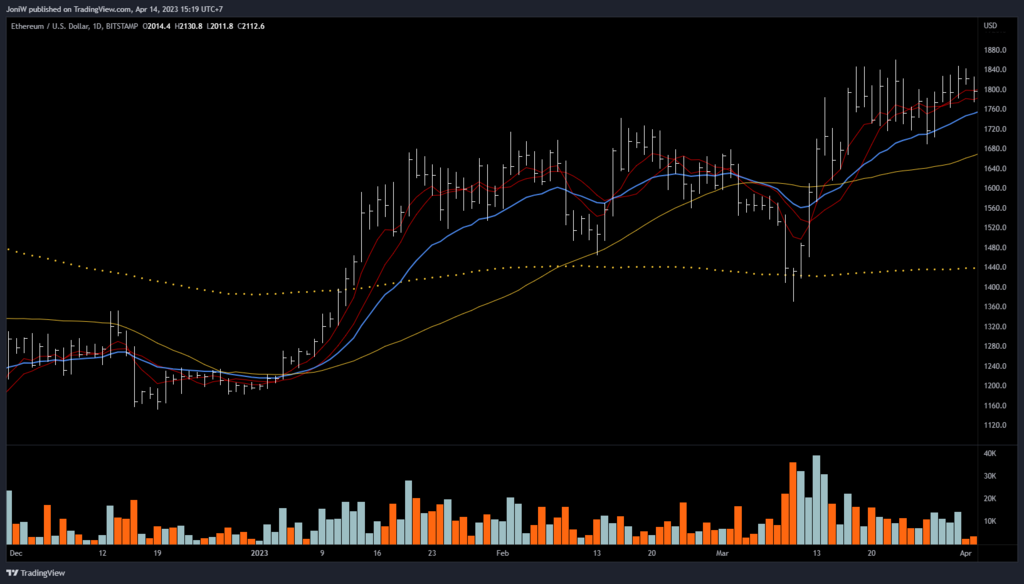Image resolution: width=1024 pixels, height=584 pixels.
Task: Click the USD currency label
Action: 990,26
